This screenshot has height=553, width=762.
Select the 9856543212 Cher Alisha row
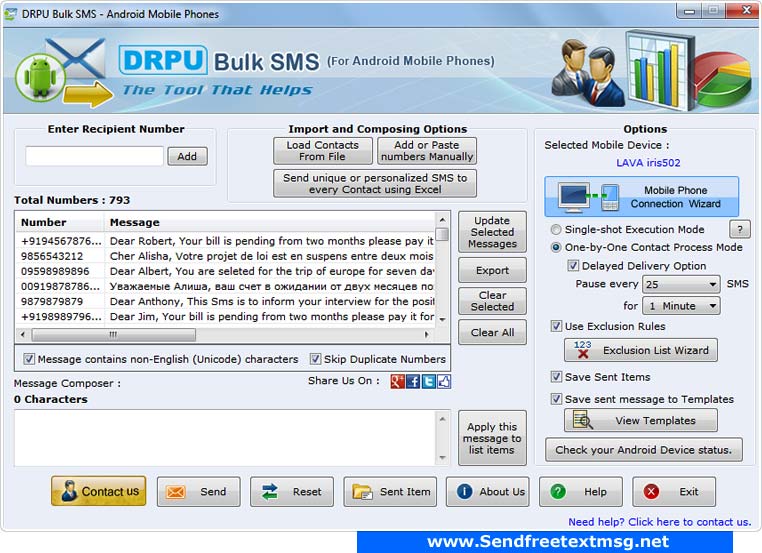pyautogui.click(x=226, y=256)
